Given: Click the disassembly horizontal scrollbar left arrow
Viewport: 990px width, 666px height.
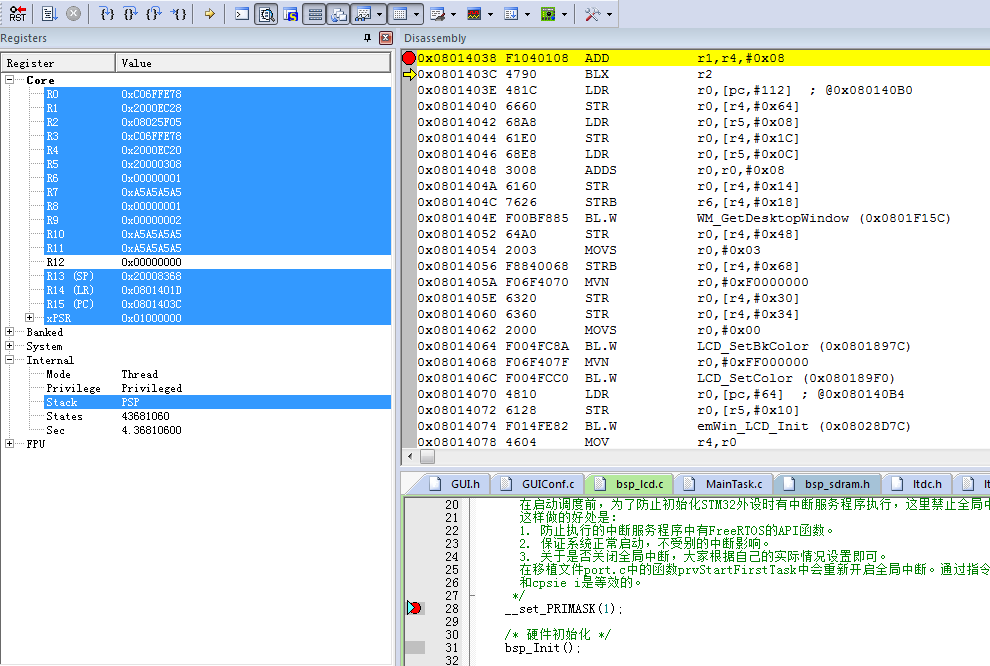Looking at the screenshot, I should (410, 456).
